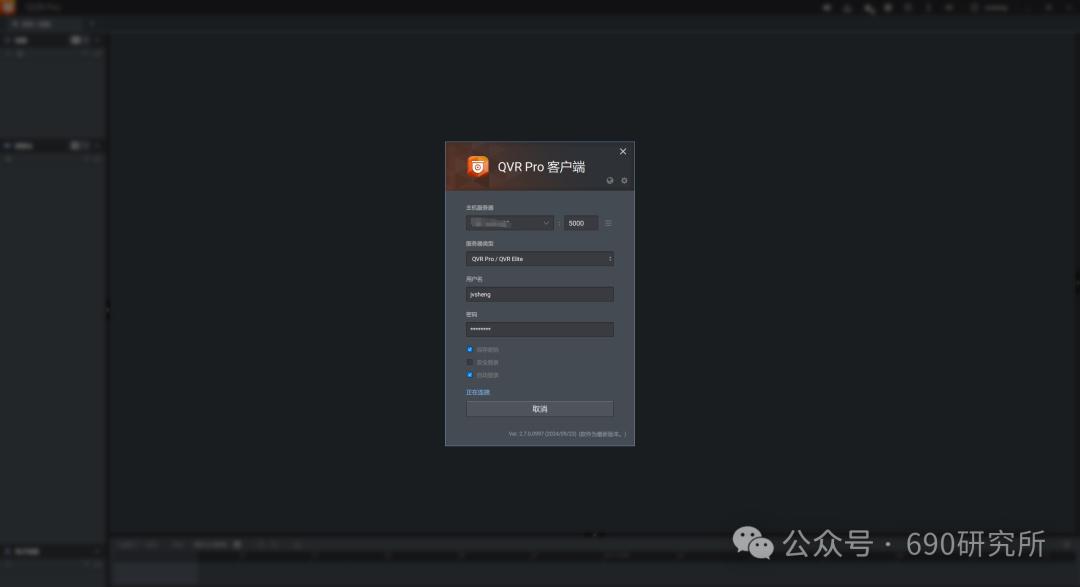Click the 取消 cancel button
Viewport: 1080px width, 587px height.
click(539, 409)
